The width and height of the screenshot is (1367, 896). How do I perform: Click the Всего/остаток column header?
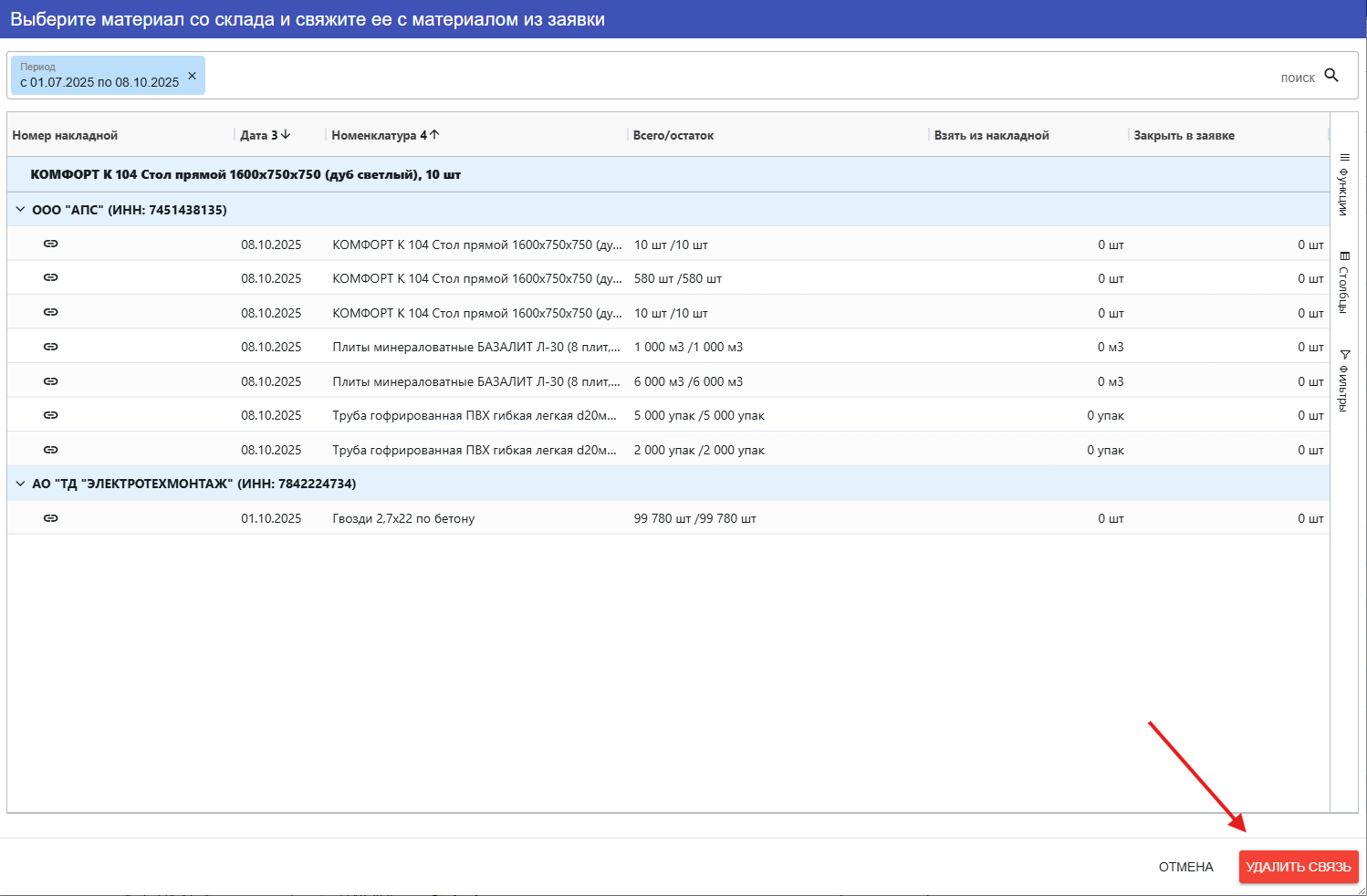[673, 135]
